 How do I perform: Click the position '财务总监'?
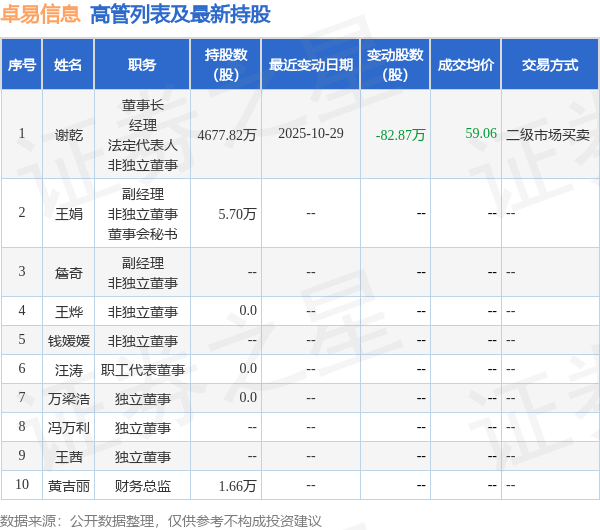point(143,486)
